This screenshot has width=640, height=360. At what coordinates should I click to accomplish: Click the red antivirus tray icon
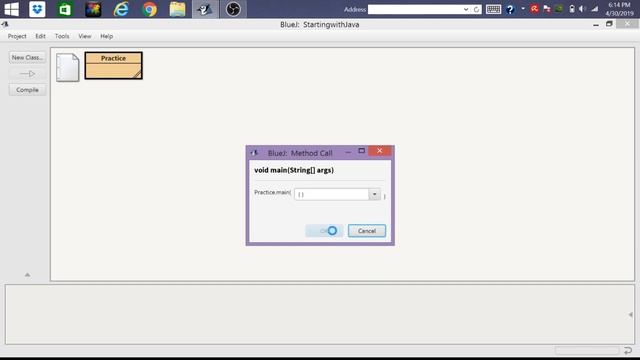534,9
